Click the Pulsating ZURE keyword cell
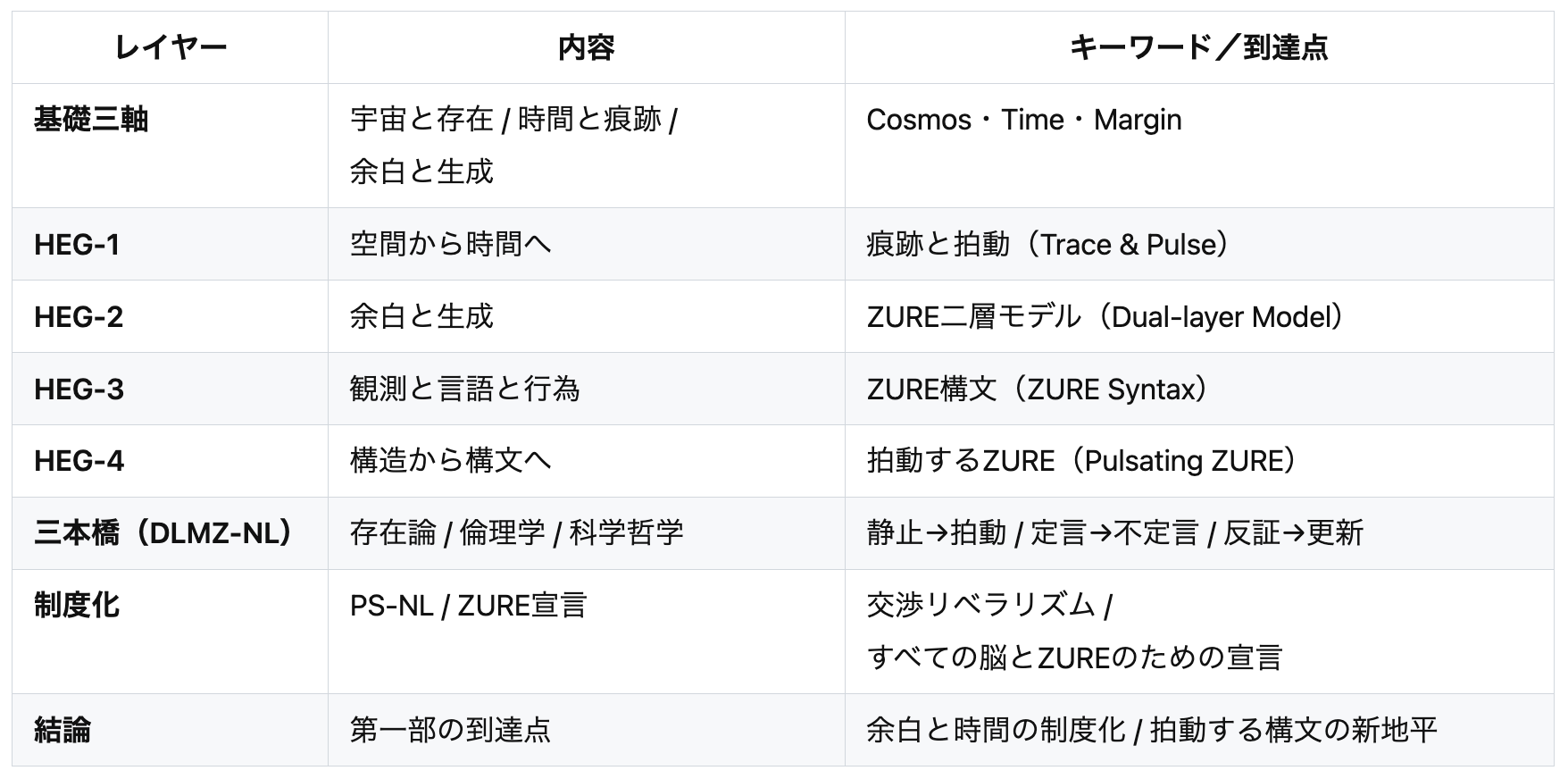Screen dimensions: 1568x779 pos(1082,462)
